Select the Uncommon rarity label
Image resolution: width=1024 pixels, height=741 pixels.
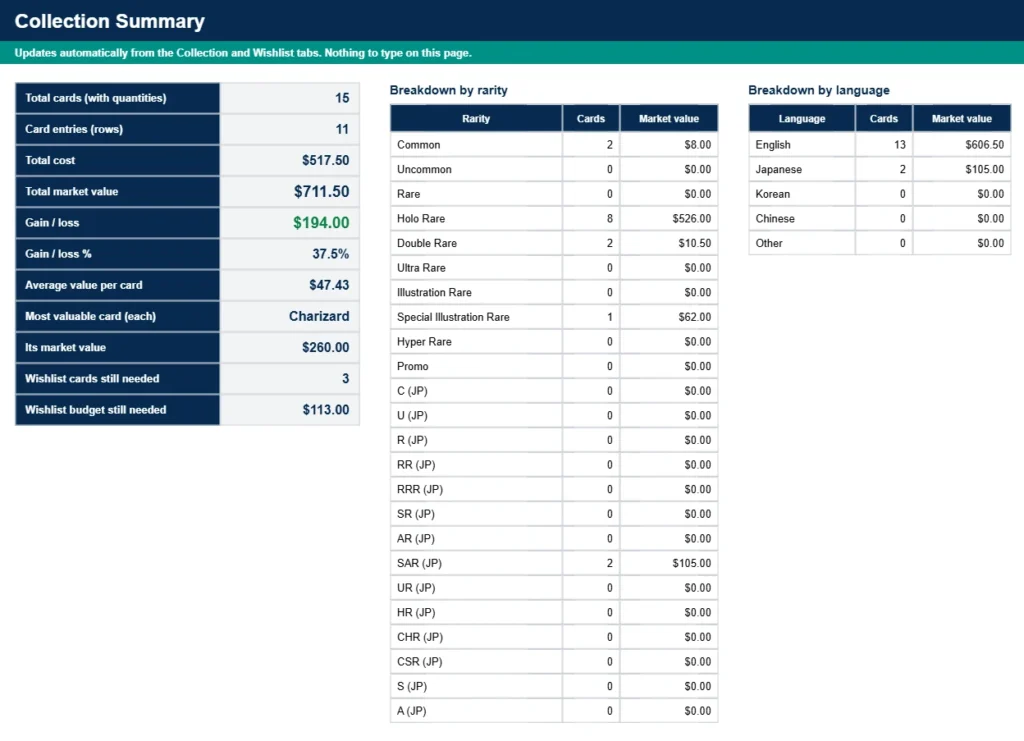[424, 169]
